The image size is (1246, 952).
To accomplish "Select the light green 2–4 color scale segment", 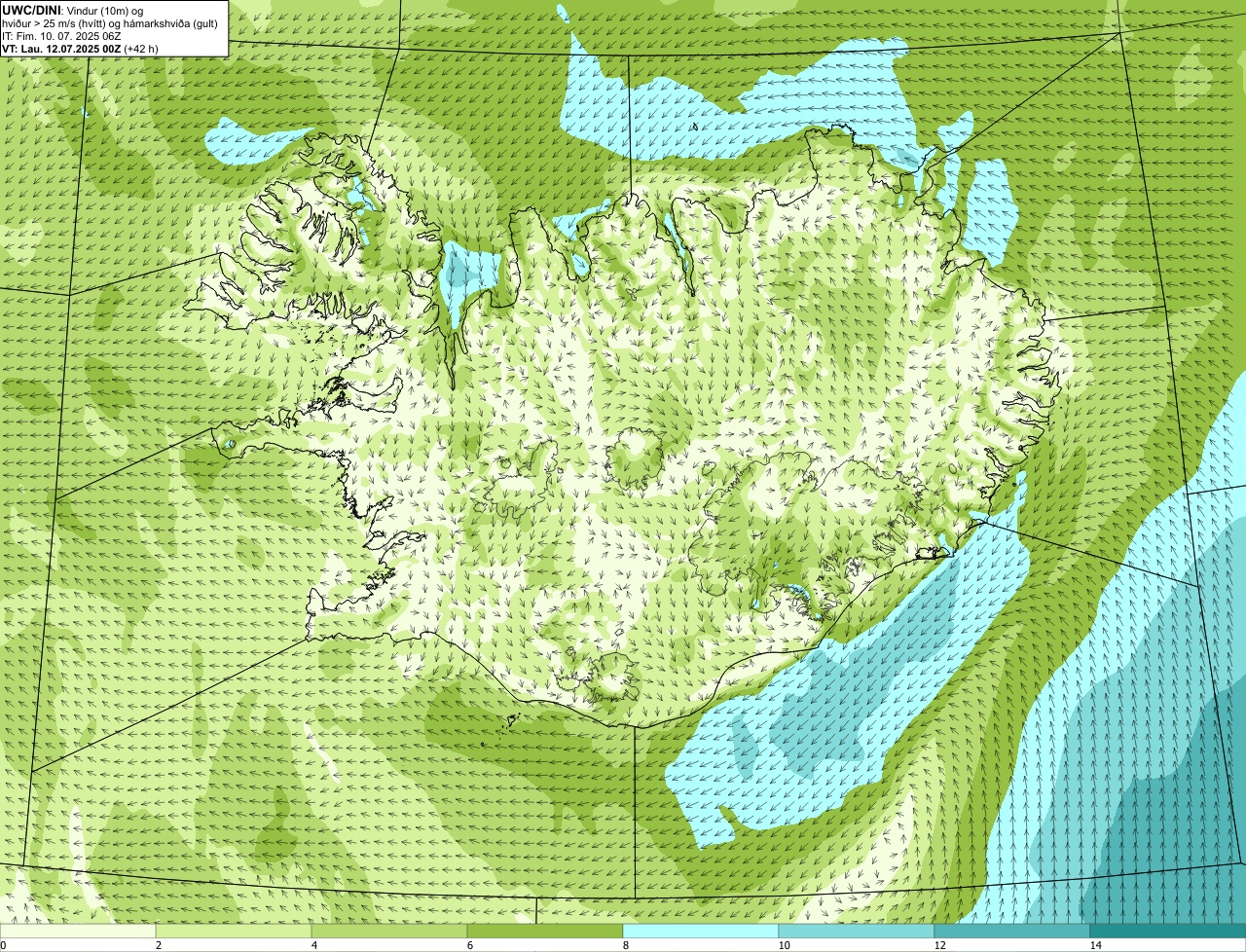I will pyautogui.click(x=234, y=931).
